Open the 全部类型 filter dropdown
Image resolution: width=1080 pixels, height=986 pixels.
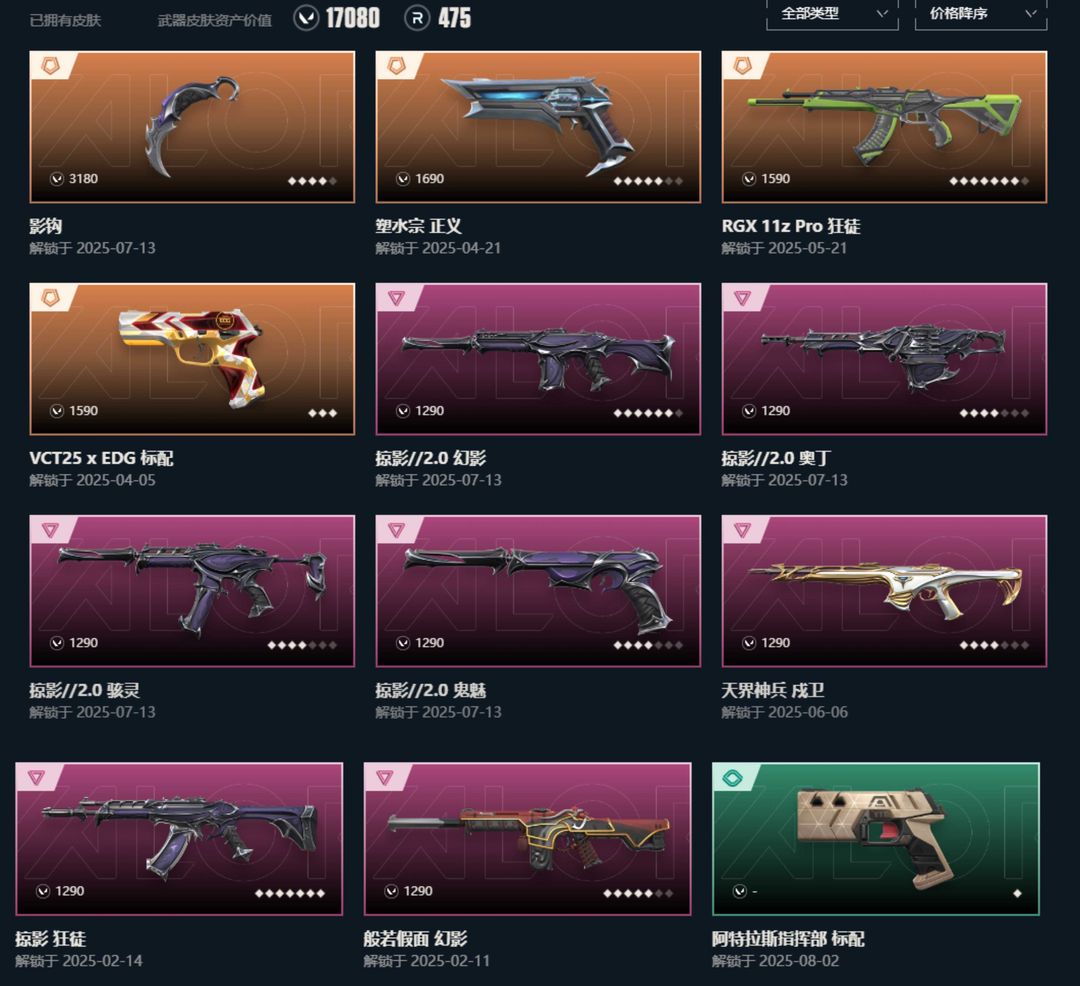point(832,14)
